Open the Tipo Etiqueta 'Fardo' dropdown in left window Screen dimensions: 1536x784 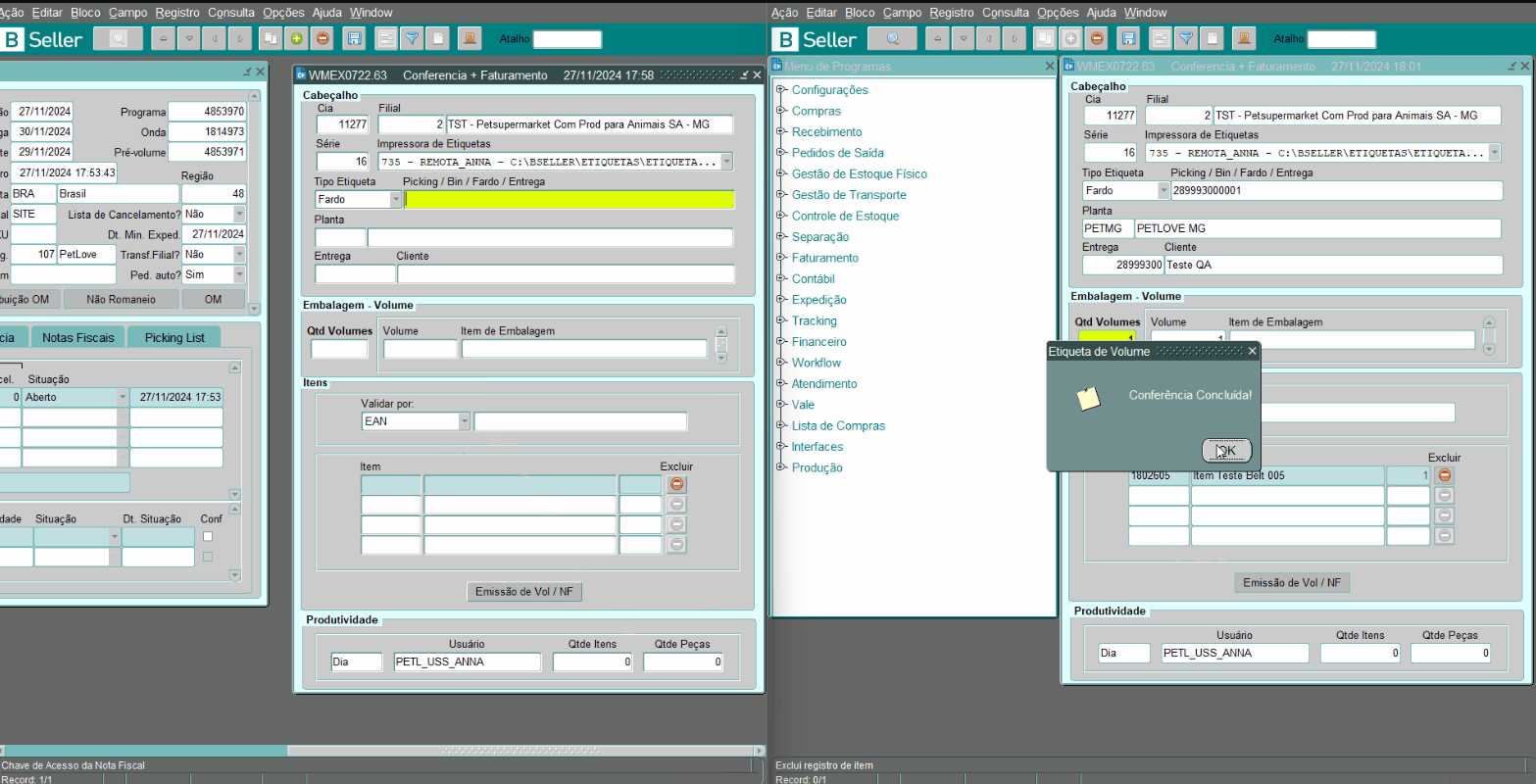pos(396,200)
